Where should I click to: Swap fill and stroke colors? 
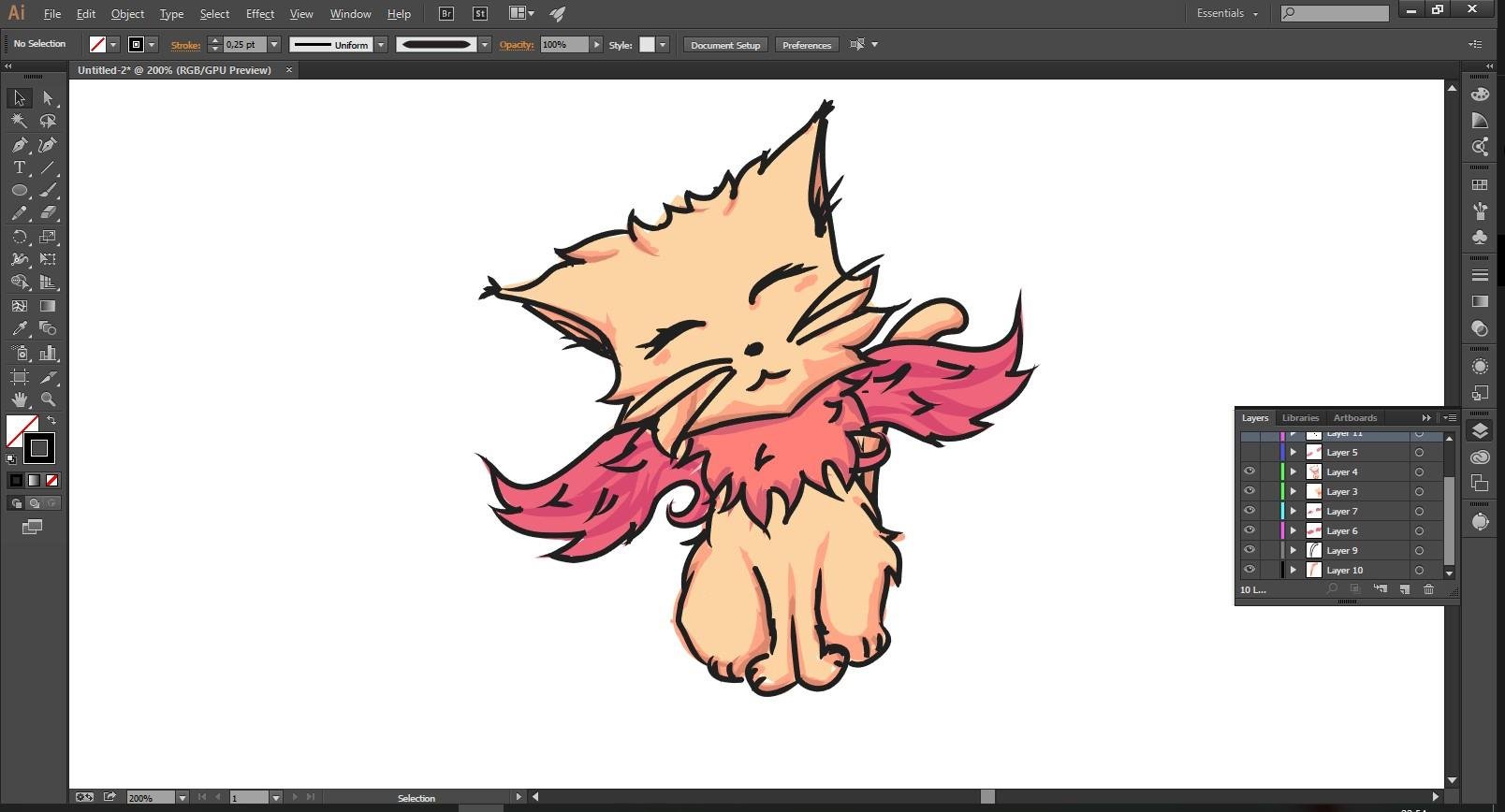click(x=51, y=420)
